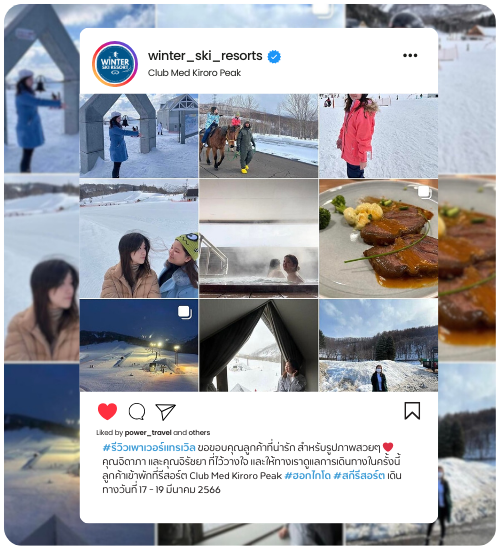Open the #รีวิวเพาเวอร์แทรเวิล hashtag

(149, 448)
